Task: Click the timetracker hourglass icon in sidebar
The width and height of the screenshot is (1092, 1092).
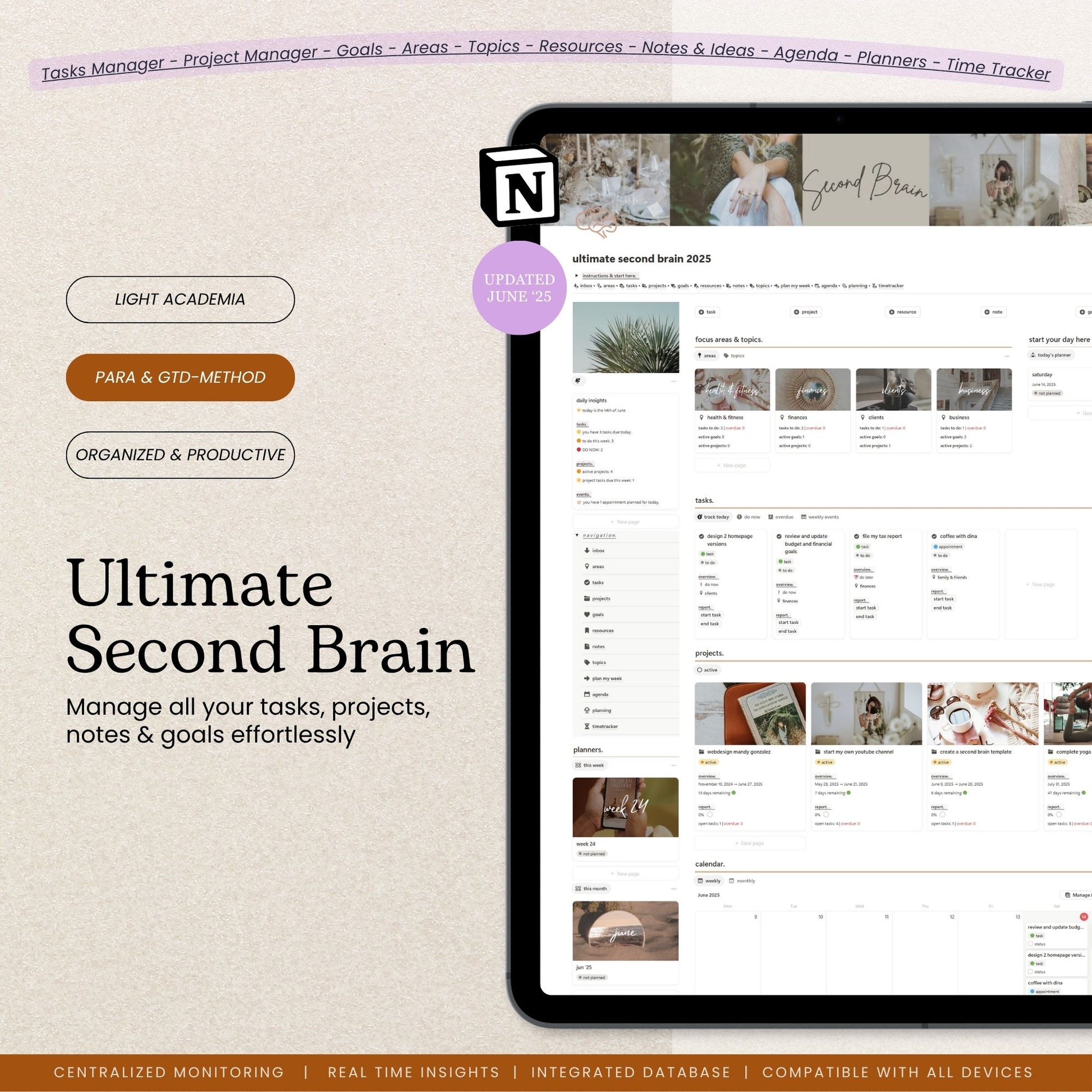Action: [x=587, y=726]
